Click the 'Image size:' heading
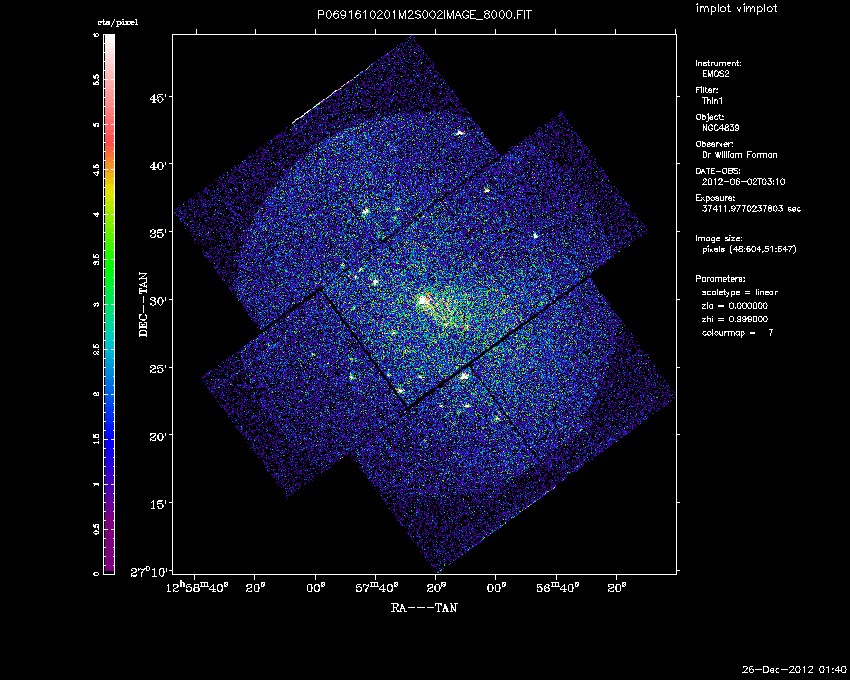The width and height of the screenshot is (850, 680). click(719, 239)
